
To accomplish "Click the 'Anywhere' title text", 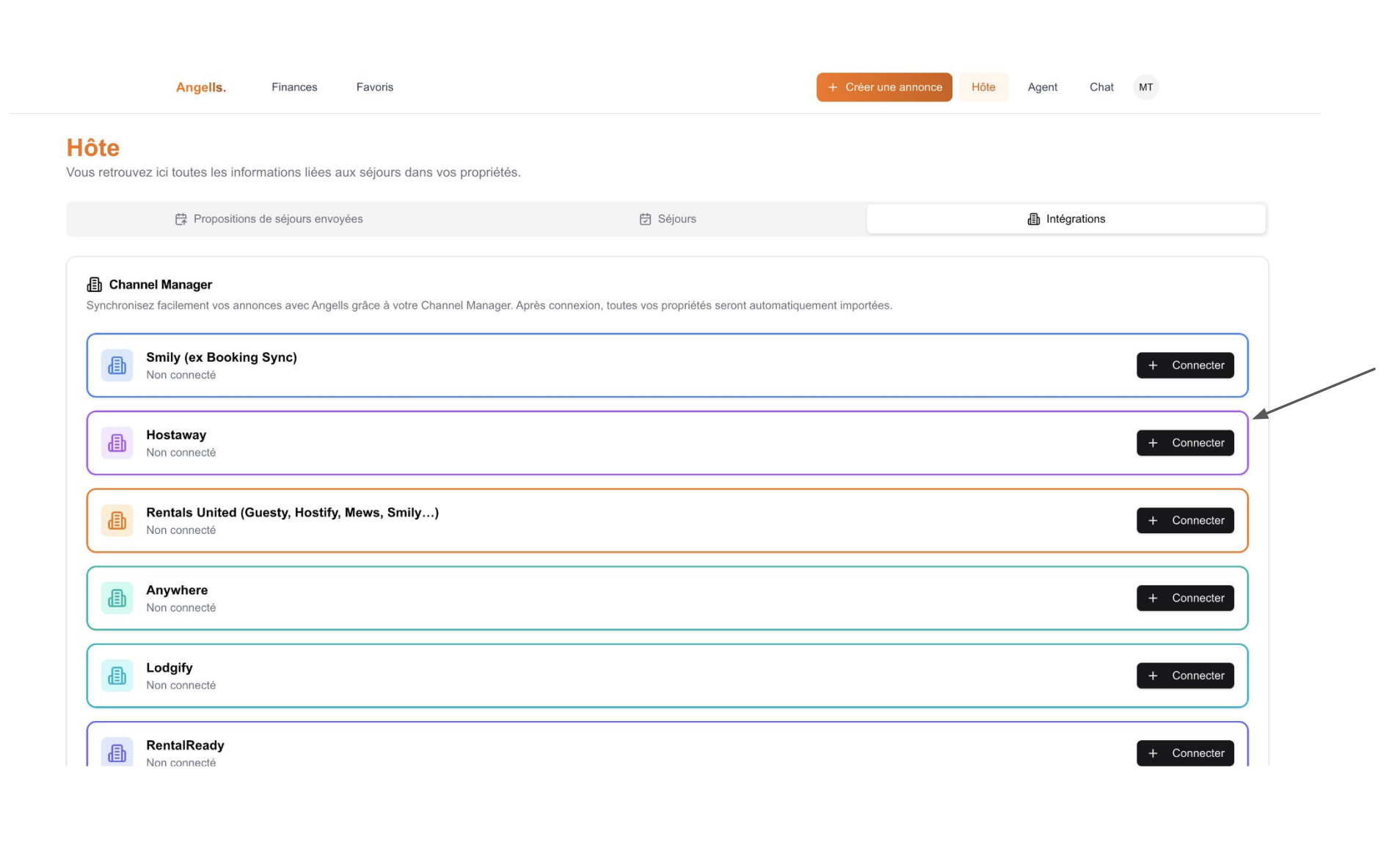I will pos(177,590).
